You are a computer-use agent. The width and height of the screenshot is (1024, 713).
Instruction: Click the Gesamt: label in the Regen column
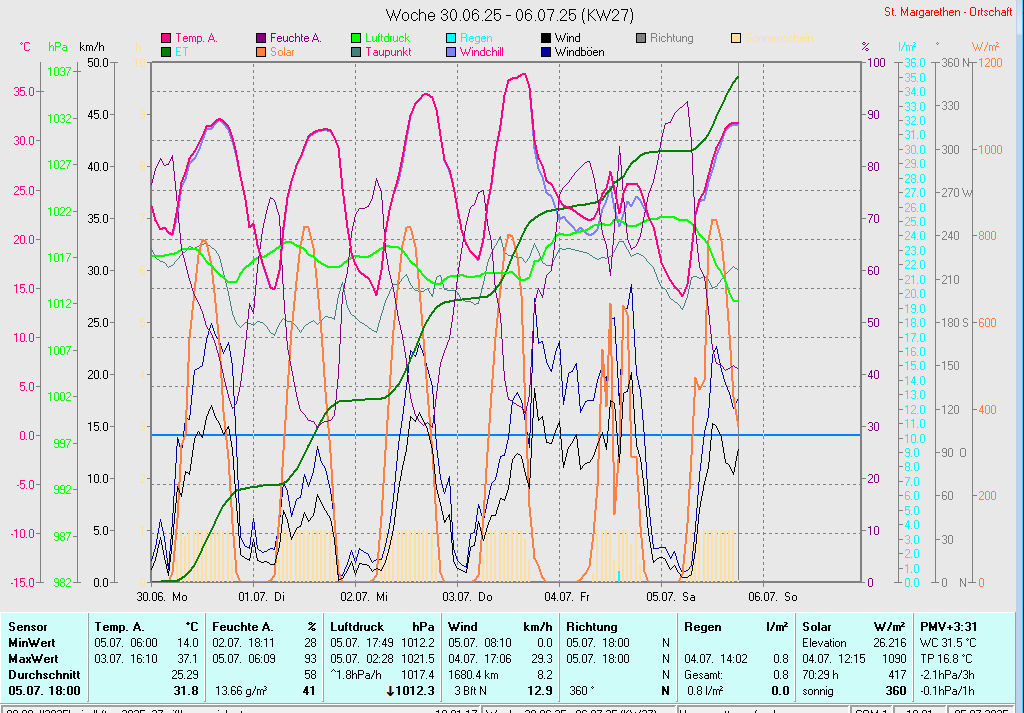point(703,674)
